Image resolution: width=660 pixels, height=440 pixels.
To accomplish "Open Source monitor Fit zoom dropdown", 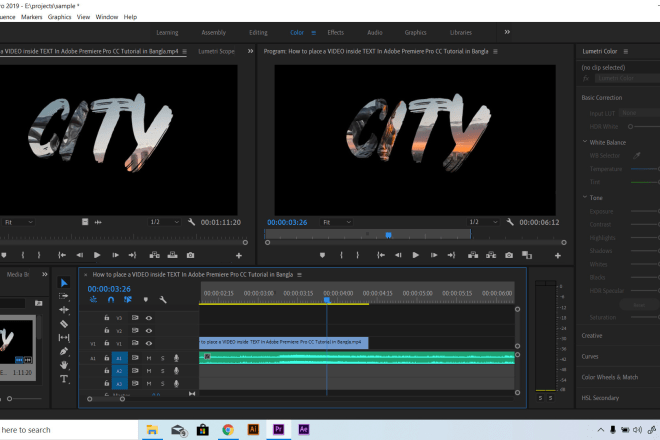I will coord(18,222).
